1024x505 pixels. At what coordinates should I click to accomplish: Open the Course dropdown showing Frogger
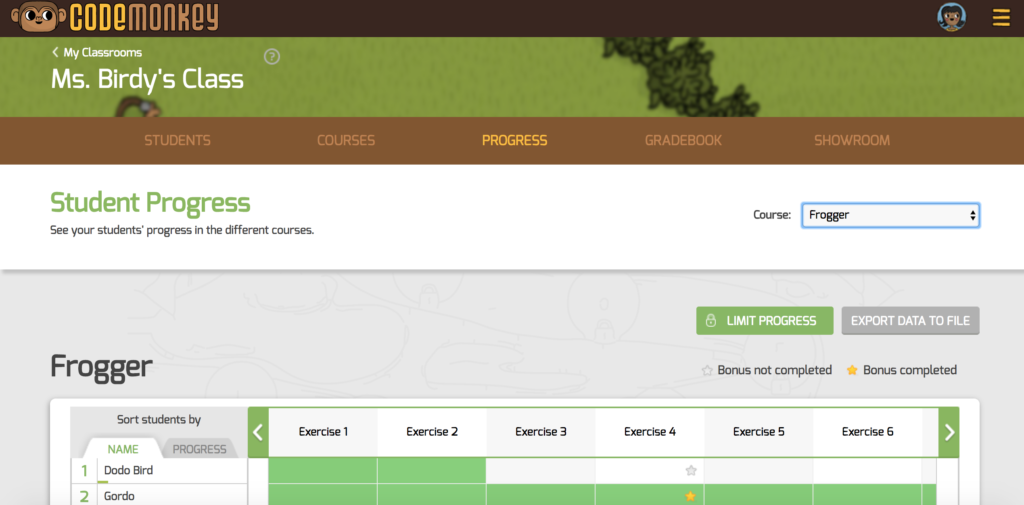pos(890,215)
